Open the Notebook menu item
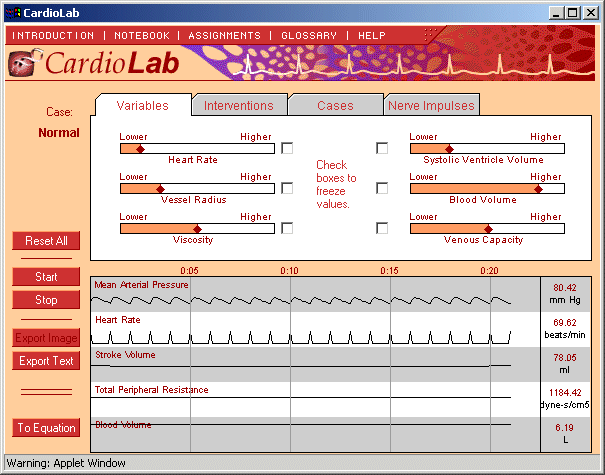 point(142,35)
